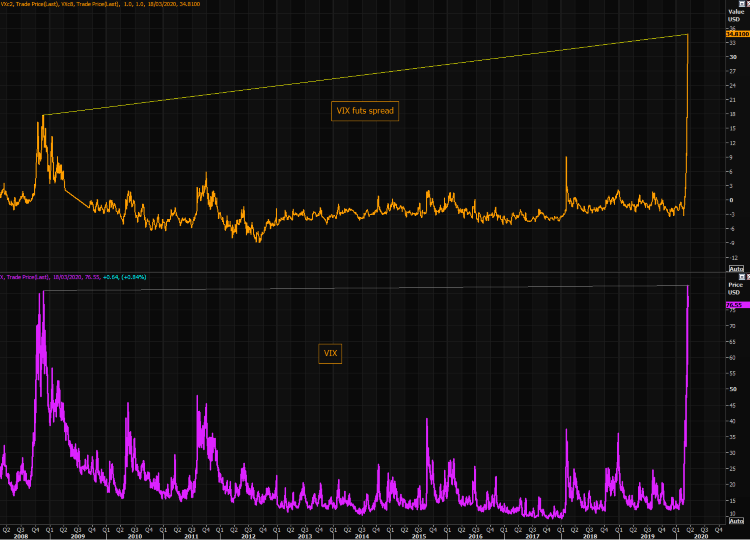Click the 2008 year label on time axis
The height and width of the screenshot is (540, 750).
point(21,536)
